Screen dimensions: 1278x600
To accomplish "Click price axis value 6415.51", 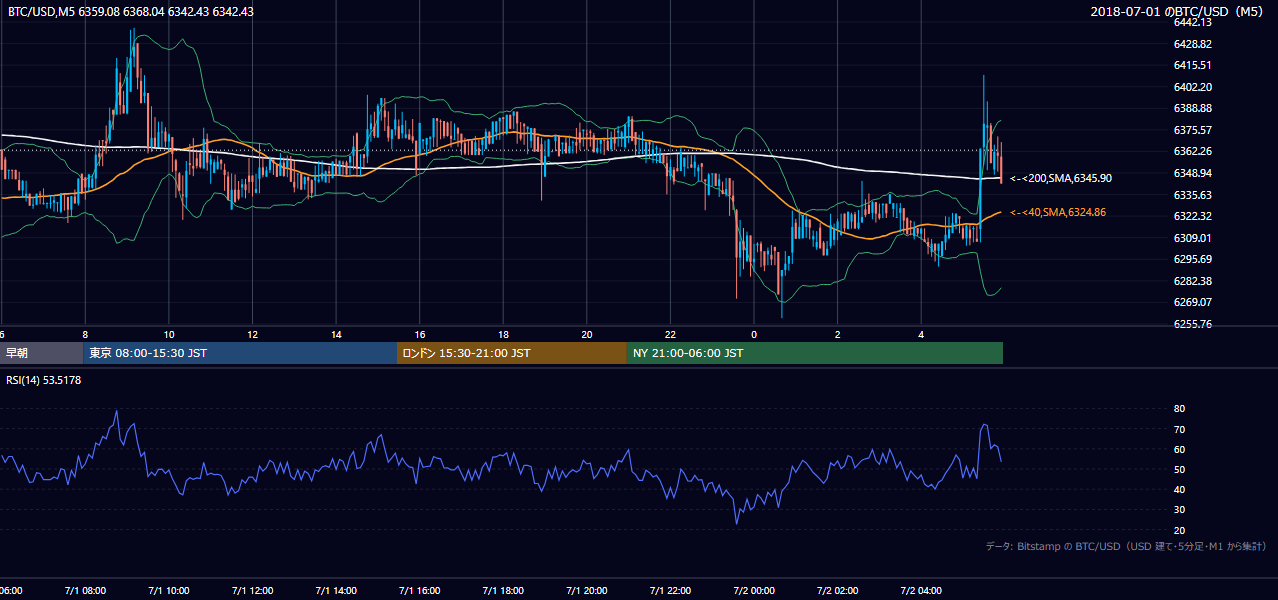I will (1192, 65).
